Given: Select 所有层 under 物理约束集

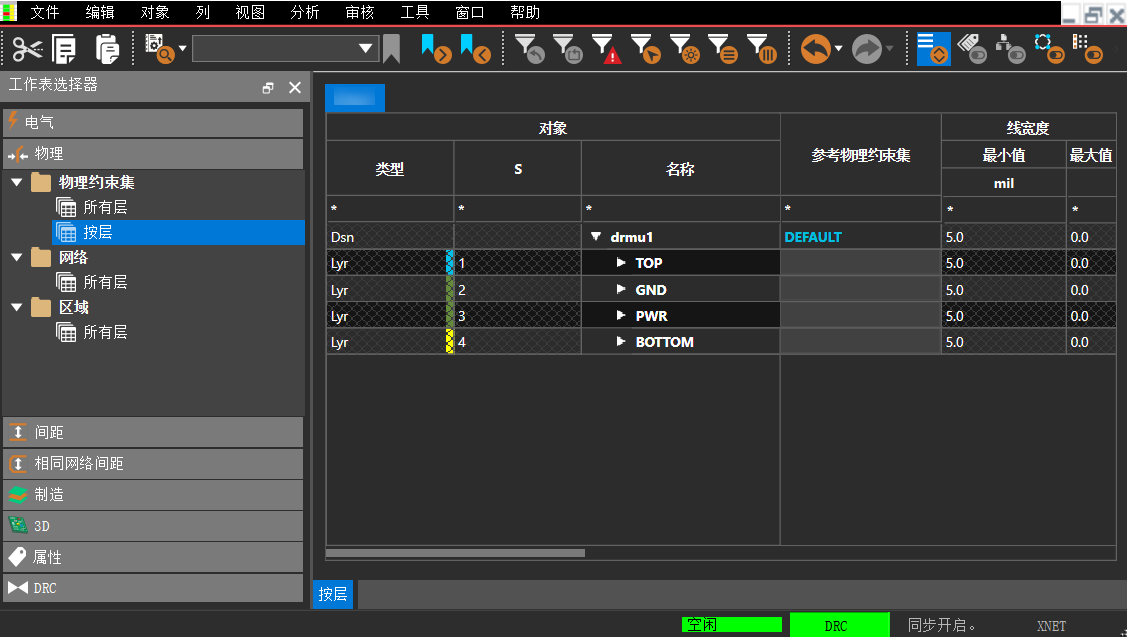Looking at the screenshot, I should (105, 207).
